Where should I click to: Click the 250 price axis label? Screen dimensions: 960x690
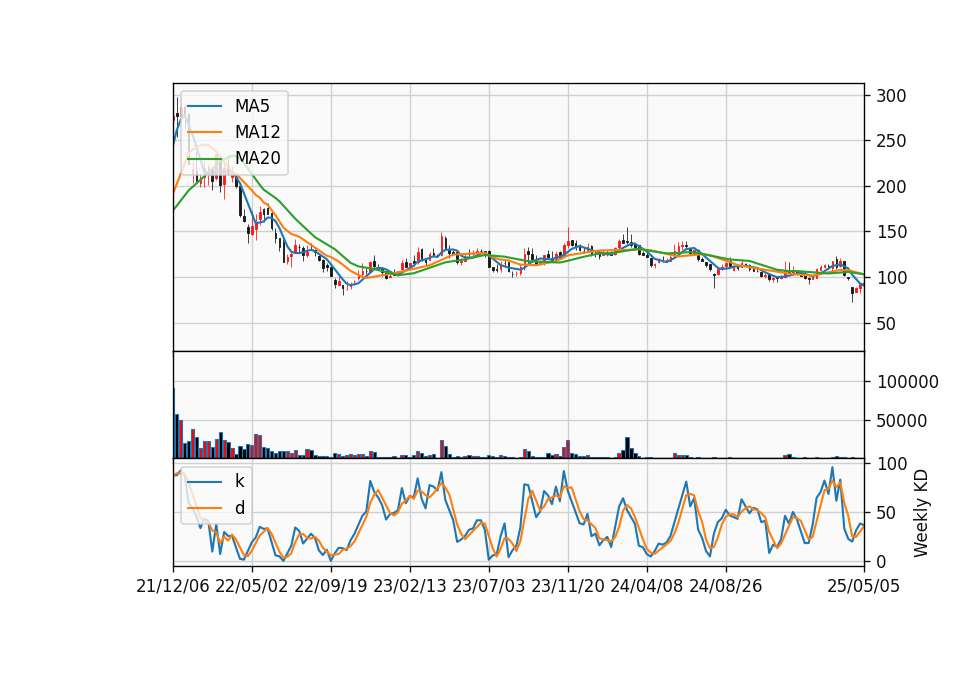coord(891,141)
